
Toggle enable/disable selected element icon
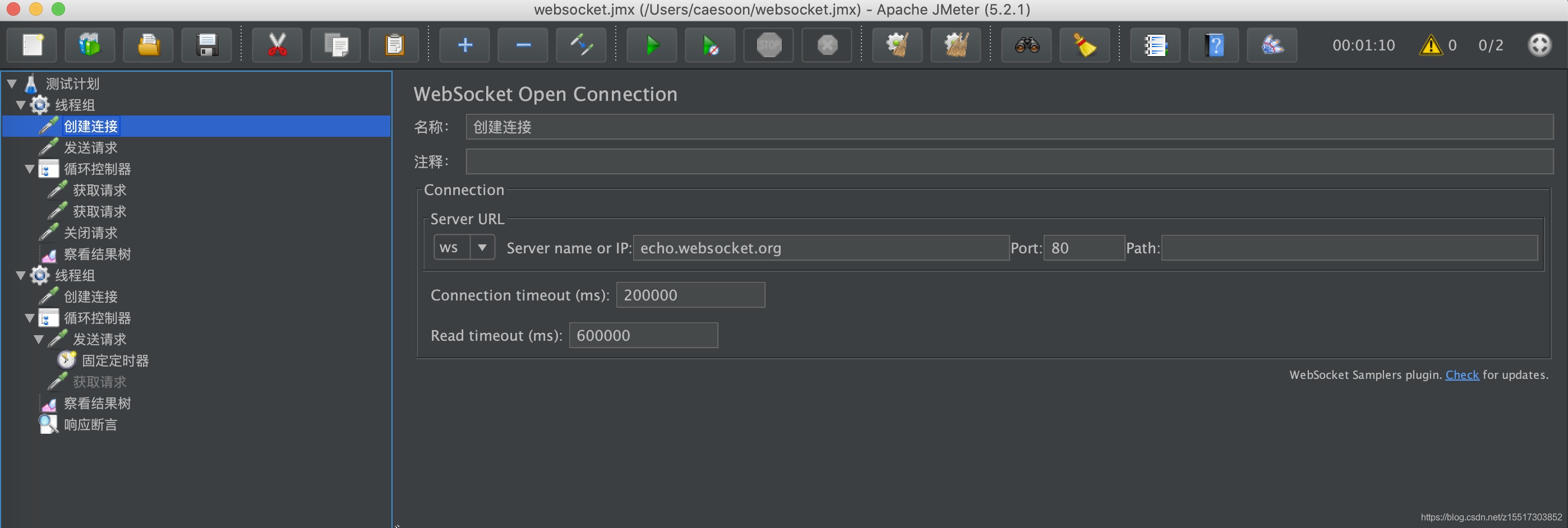coord(582,45)
